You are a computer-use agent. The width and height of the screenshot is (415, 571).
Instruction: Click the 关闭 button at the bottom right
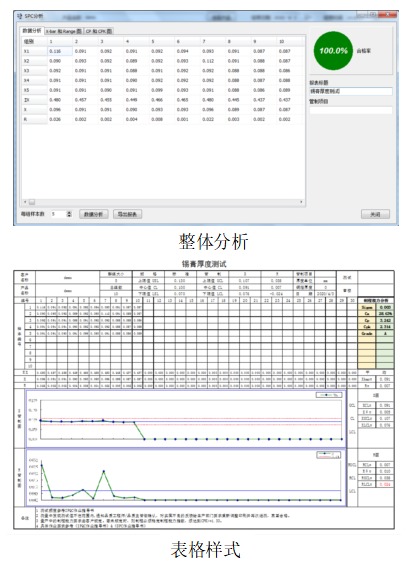pos(375,214)
